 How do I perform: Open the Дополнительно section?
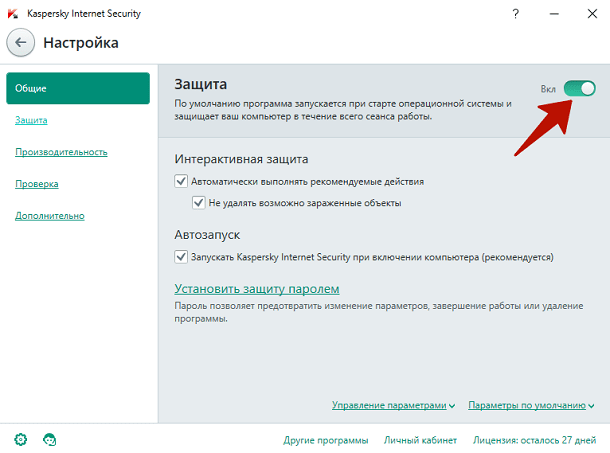(x=50, y=216)
